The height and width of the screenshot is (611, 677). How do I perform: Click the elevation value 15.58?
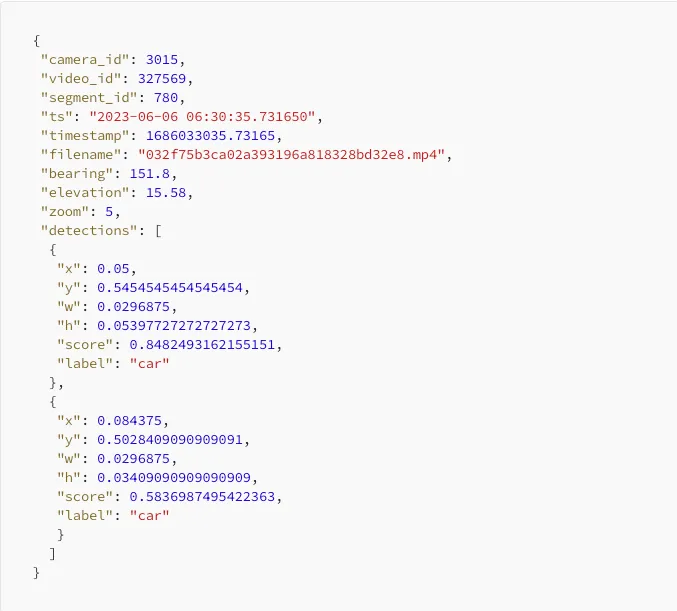[166, 193]
